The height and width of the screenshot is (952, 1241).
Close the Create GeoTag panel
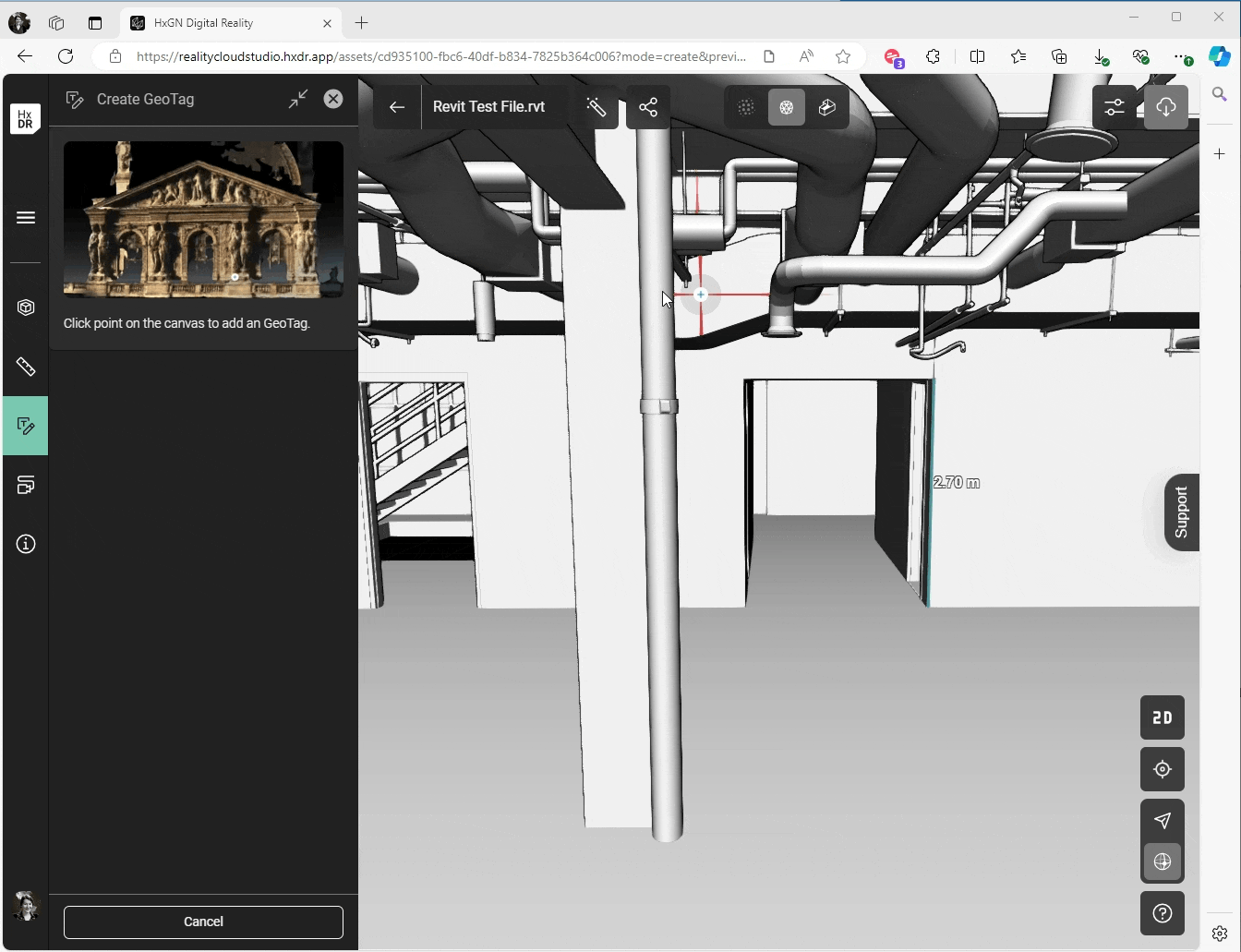tap(333, 99)
